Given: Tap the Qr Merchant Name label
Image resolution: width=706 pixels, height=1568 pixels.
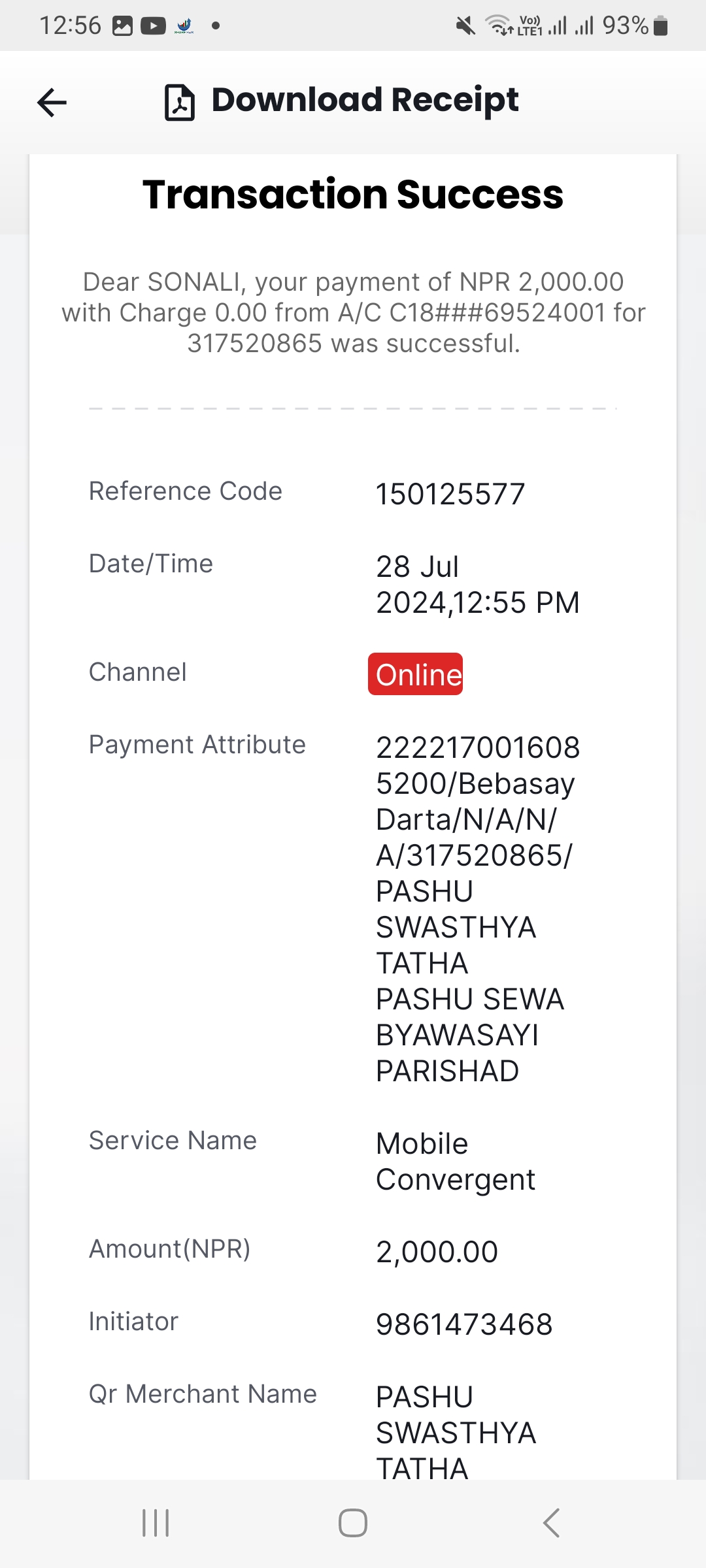Looking at the screenshot, I should pyautogui.click(x=203, y=1394).
